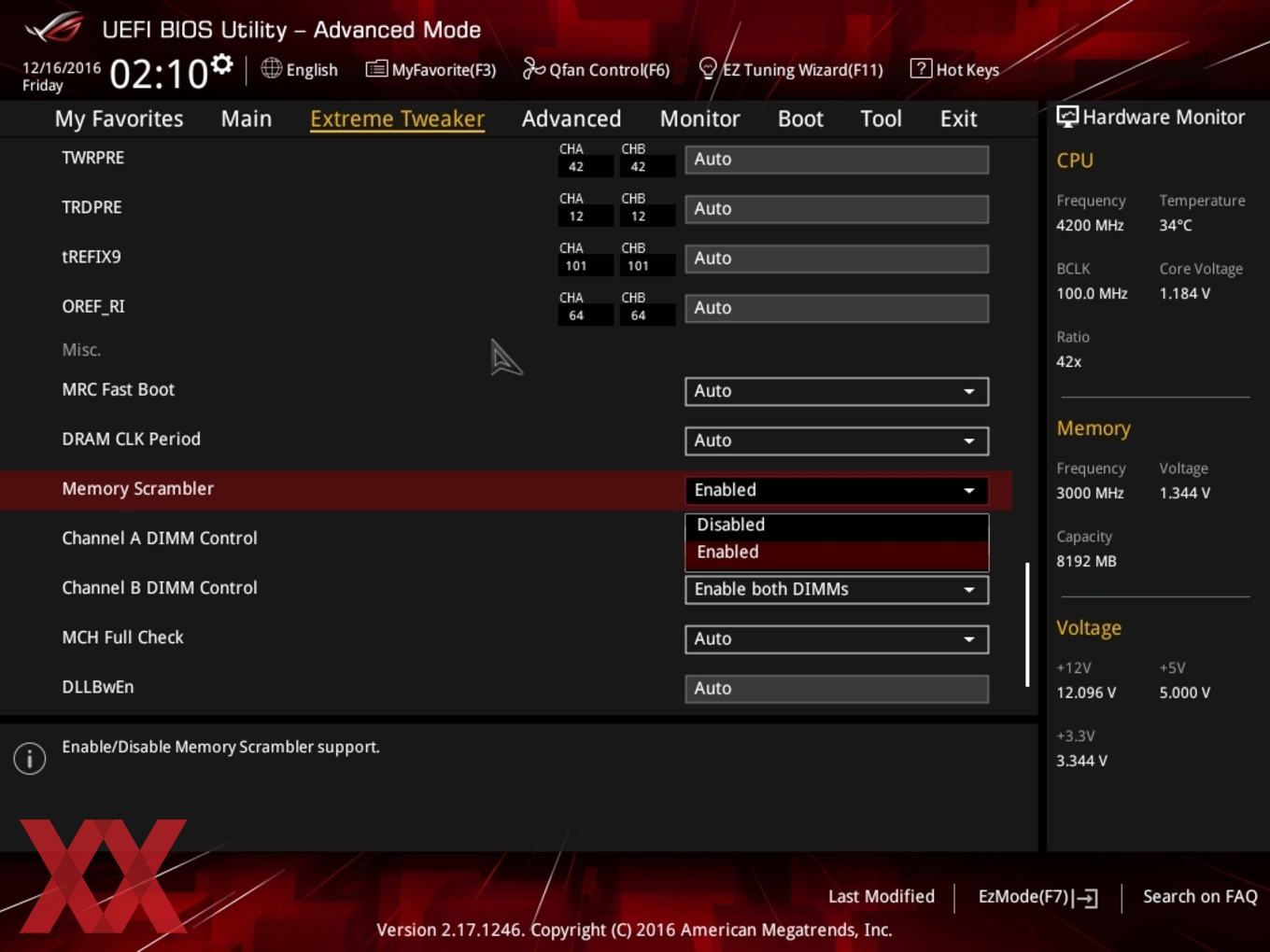Choose Enabled in Memory Scrambler list
1270x952 pixels.
tap(837, 553)
